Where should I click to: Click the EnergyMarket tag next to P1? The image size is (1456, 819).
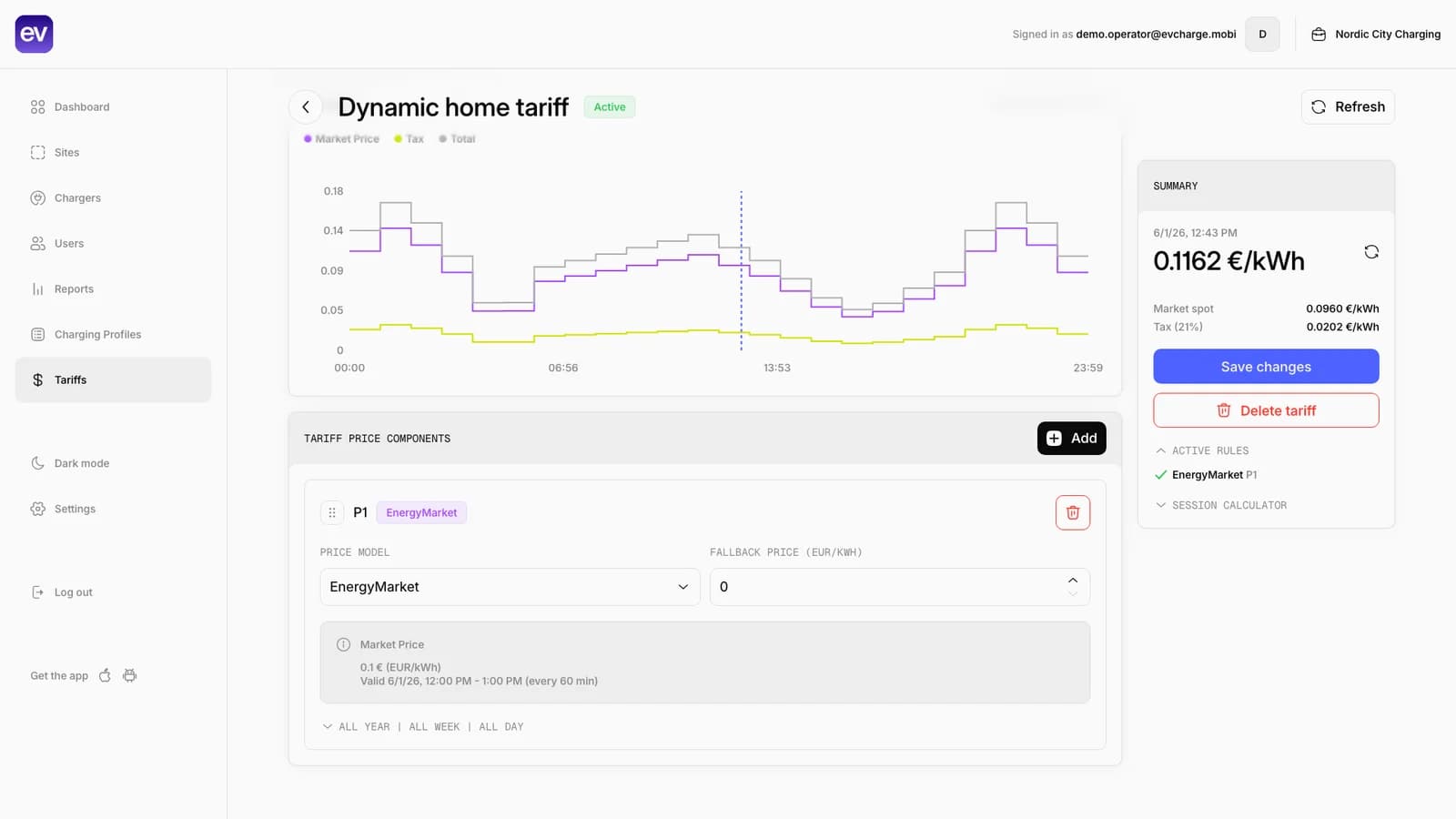[421, 512]
